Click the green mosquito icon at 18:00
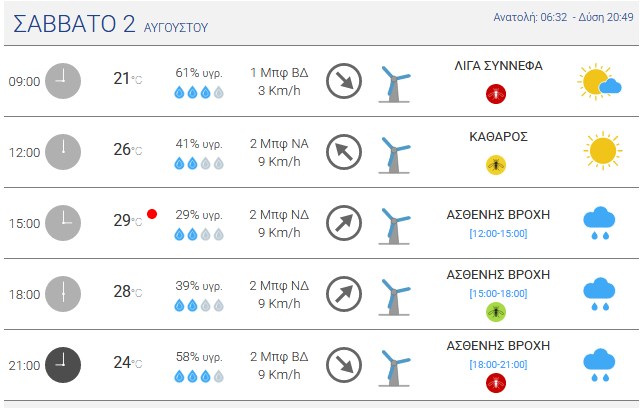This screenshot has height=408, width=641. pyautogui.click(x=496, y=312)
